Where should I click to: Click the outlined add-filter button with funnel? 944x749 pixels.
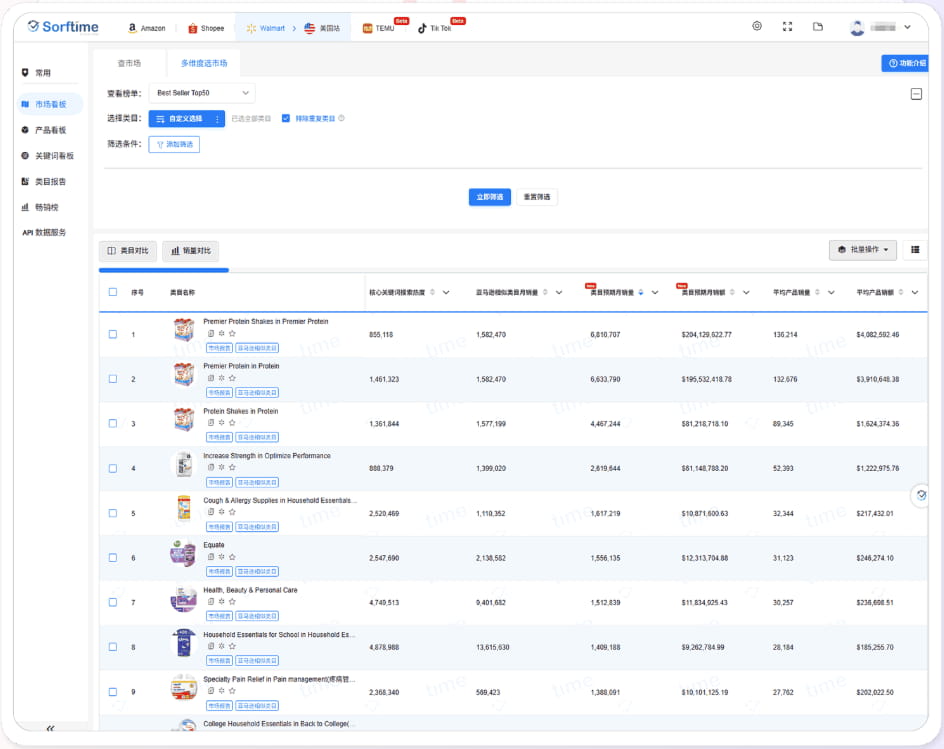(174, 145)
